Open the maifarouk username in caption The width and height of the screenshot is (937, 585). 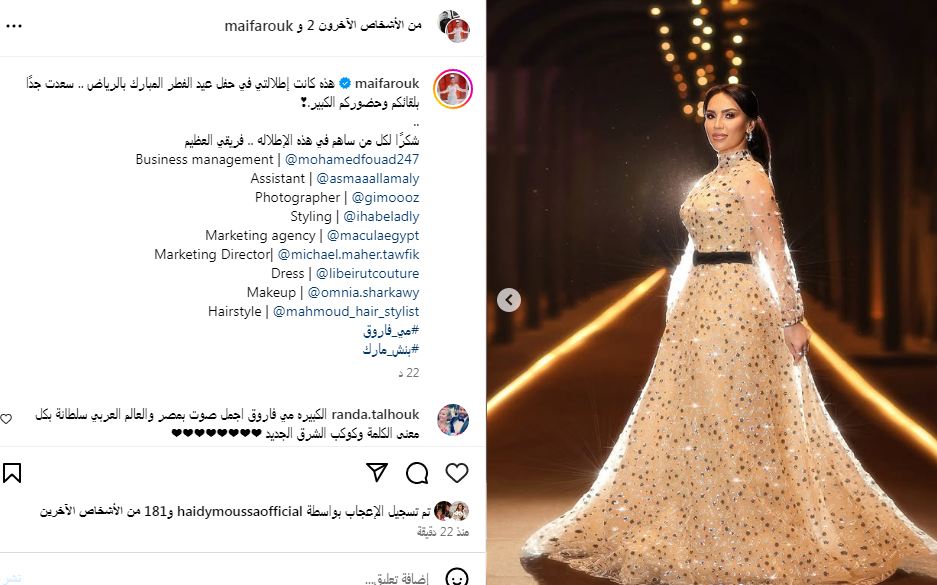(387, 83)
